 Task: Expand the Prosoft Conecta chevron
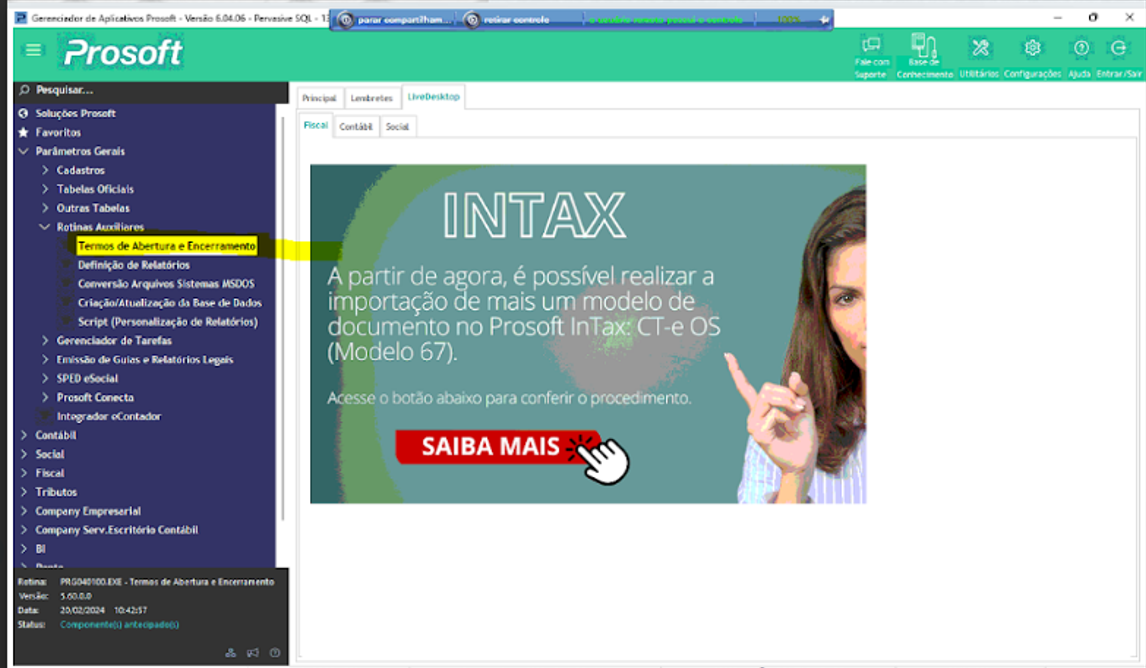point(45,398)
